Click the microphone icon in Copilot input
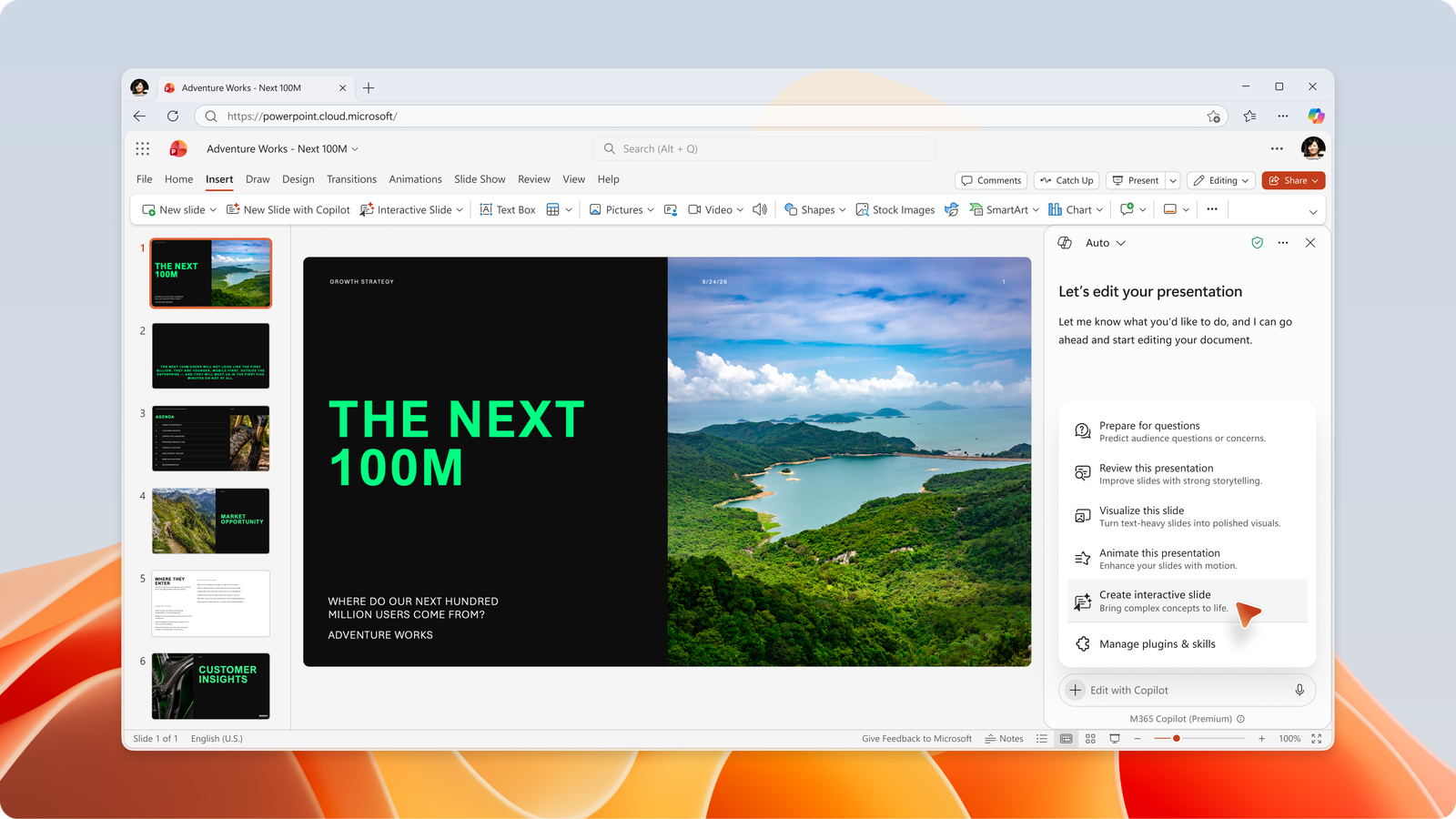1456x819 pixels. pos(1299,690)
